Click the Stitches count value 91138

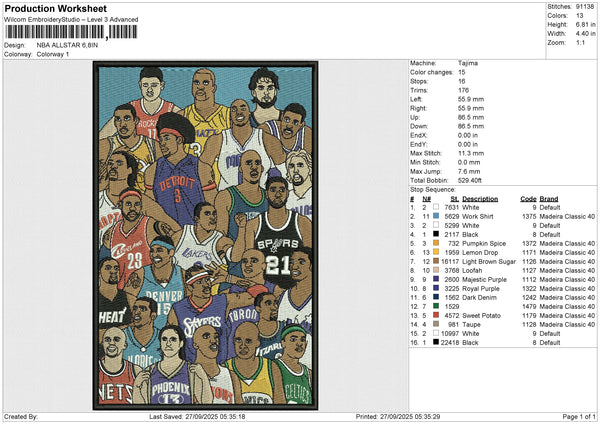pyautogui.click(x=585, y=7)
